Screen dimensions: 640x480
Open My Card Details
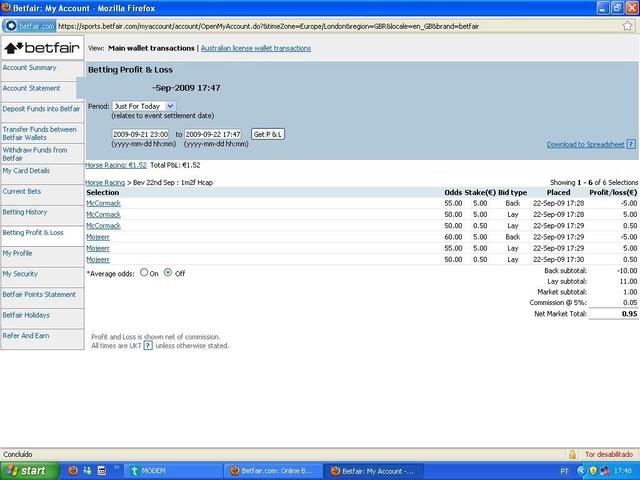26,171
